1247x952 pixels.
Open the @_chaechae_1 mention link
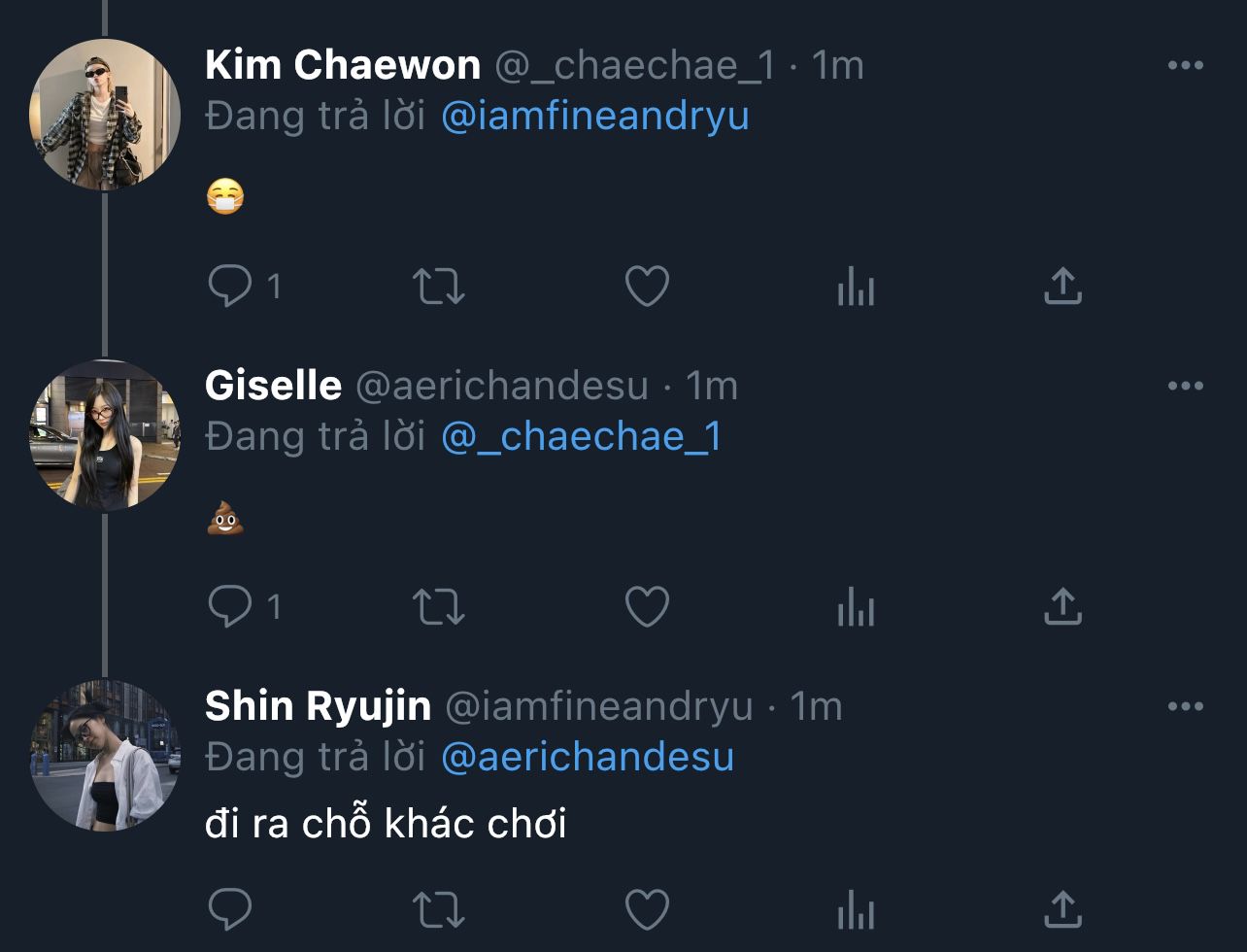pos(582,437)
